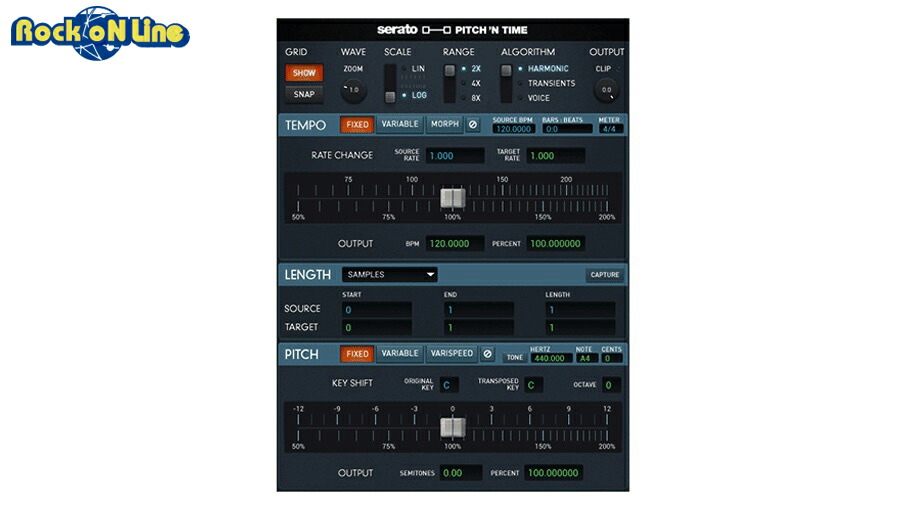The image size is (900, 511).
Task: Select Tempo VARIABLE mode
Action: click(400, 124)
